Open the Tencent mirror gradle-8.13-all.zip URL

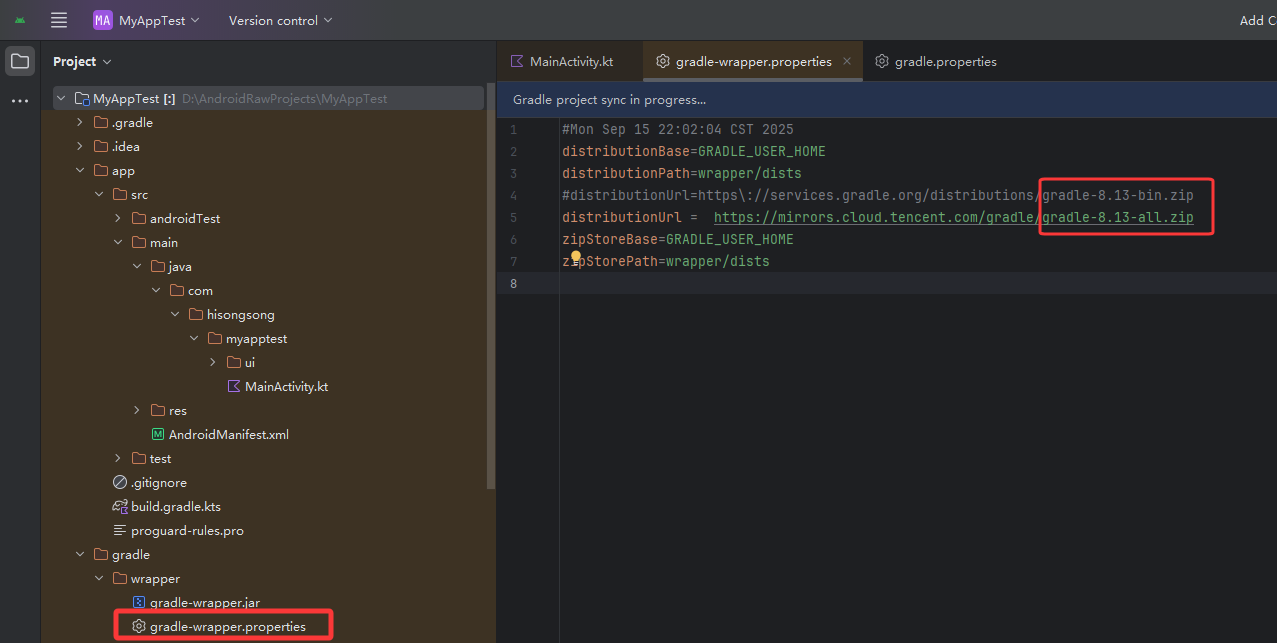click(954, 217)
